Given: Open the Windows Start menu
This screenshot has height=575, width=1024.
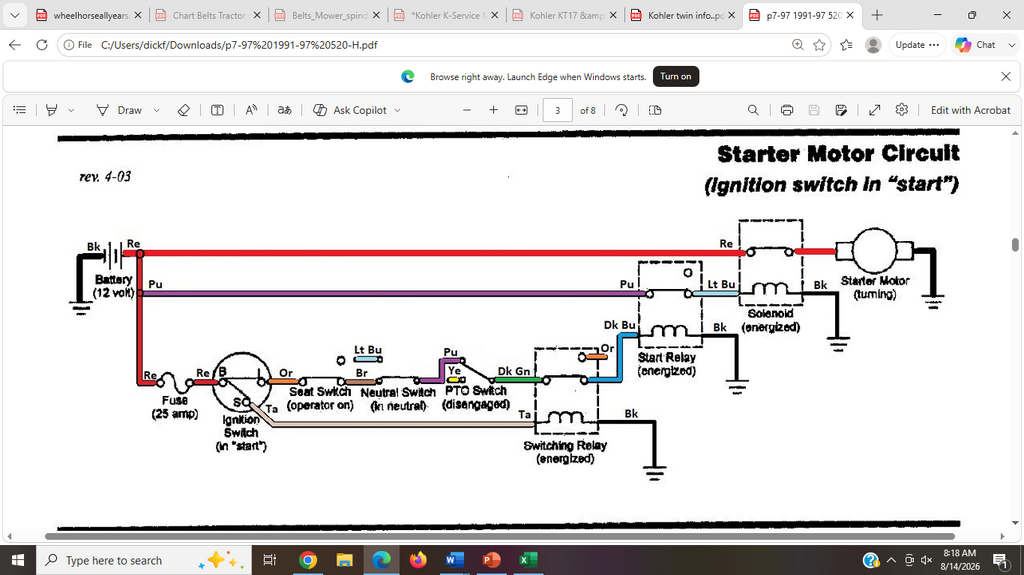Looking at the screenshot, I should tap(18, 560).
